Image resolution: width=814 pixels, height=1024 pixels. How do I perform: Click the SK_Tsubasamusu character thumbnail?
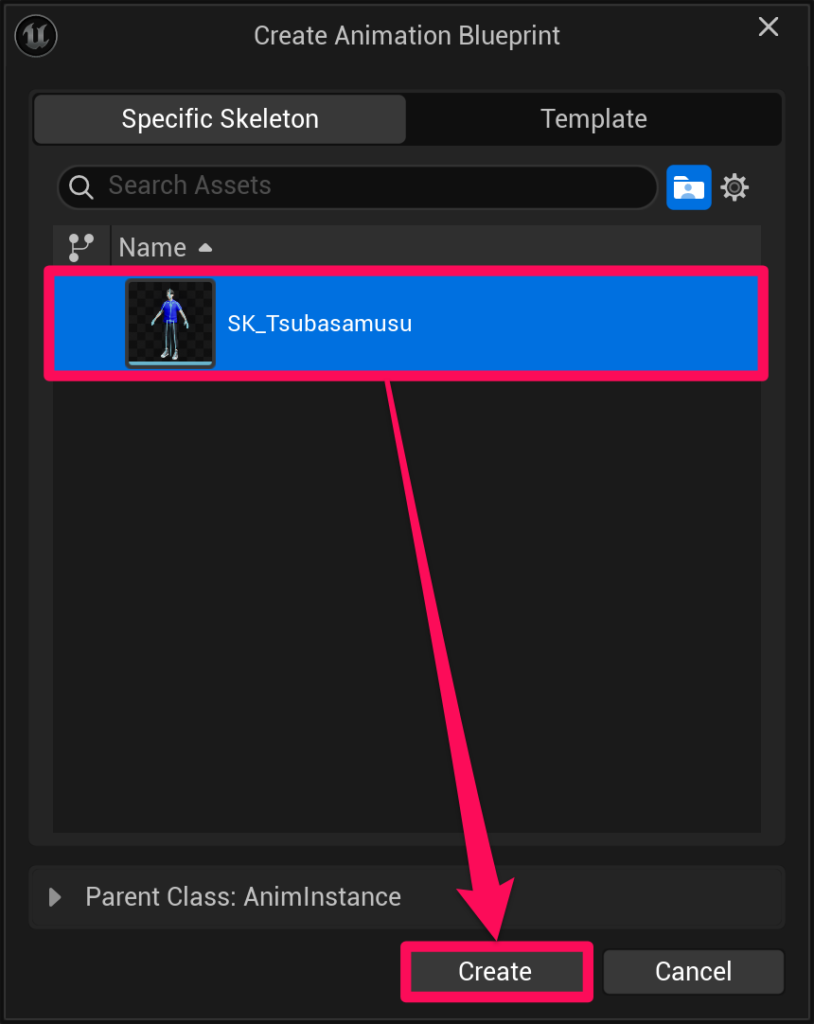(170, 324)
